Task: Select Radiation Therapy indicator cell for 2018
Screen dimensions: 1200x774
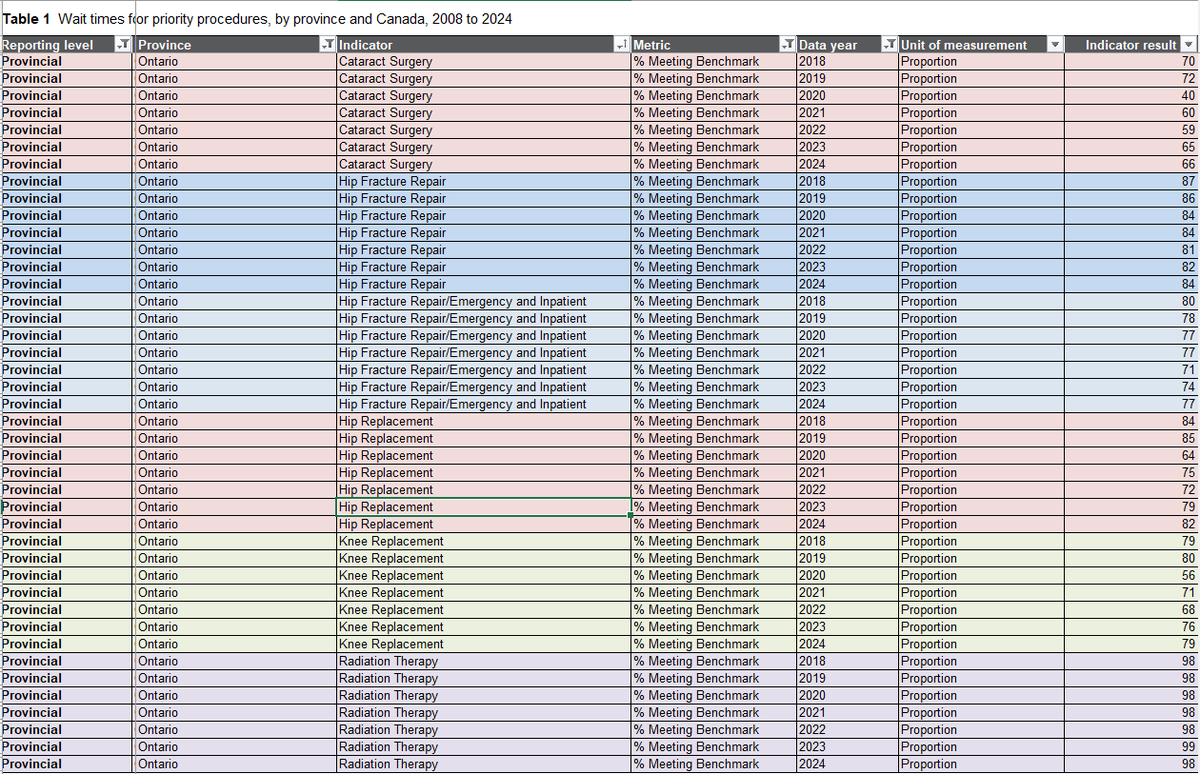Action: click(484, 661)
